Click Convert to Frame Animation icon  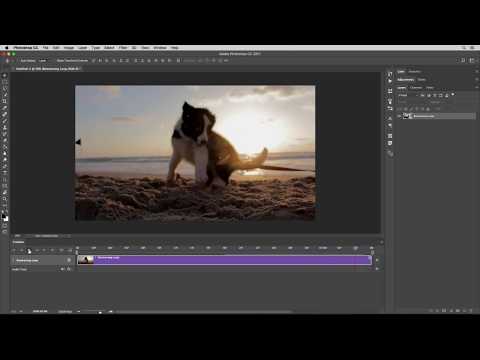click(14, 311)
